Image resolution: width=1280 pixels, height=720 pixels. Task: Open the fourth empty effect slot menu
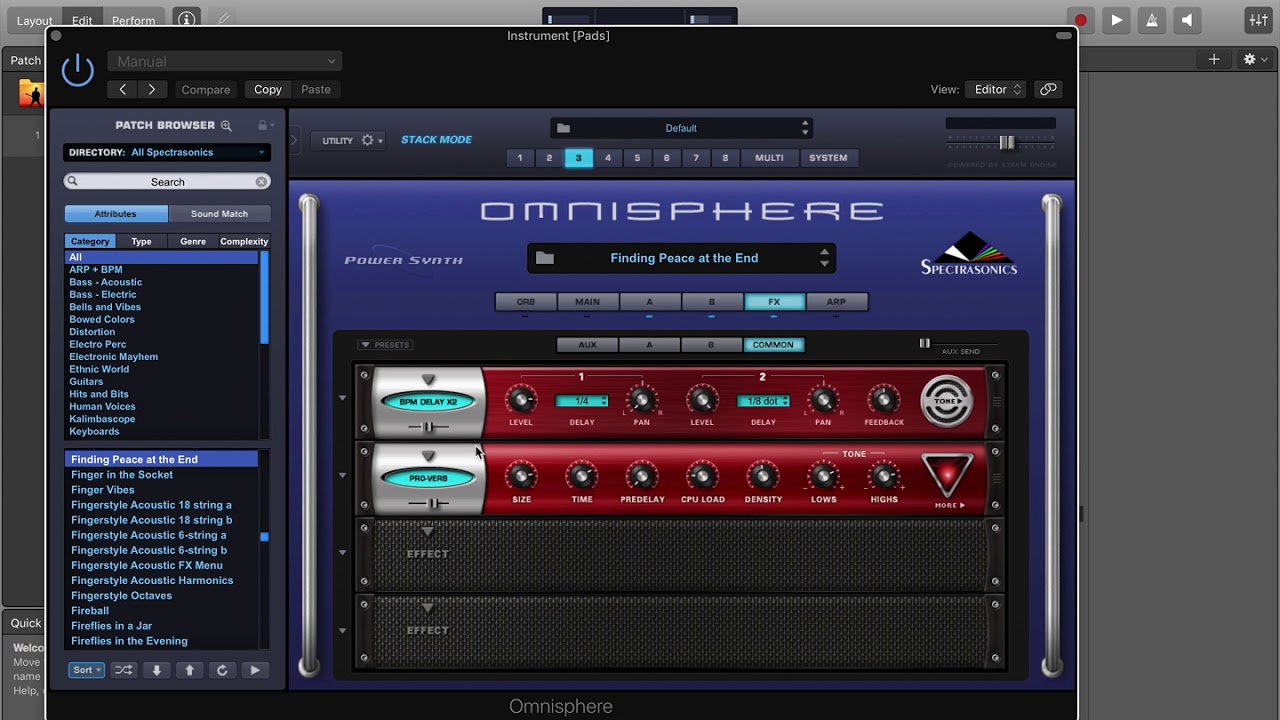pyautogui.click(x=428, y=609)
